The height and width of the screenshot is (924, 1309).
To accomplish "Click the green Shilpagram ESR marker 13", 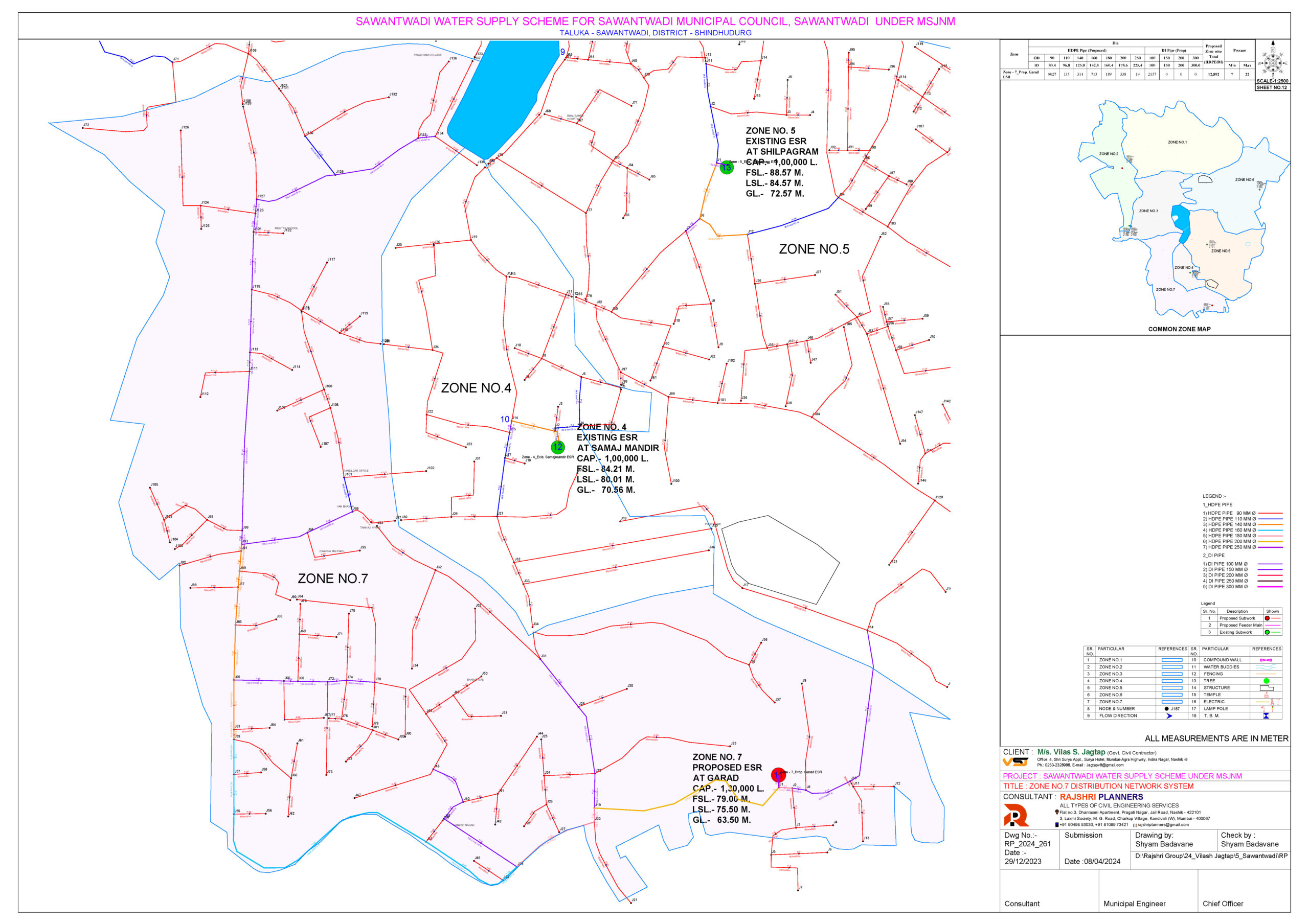I will pos(726,168).
